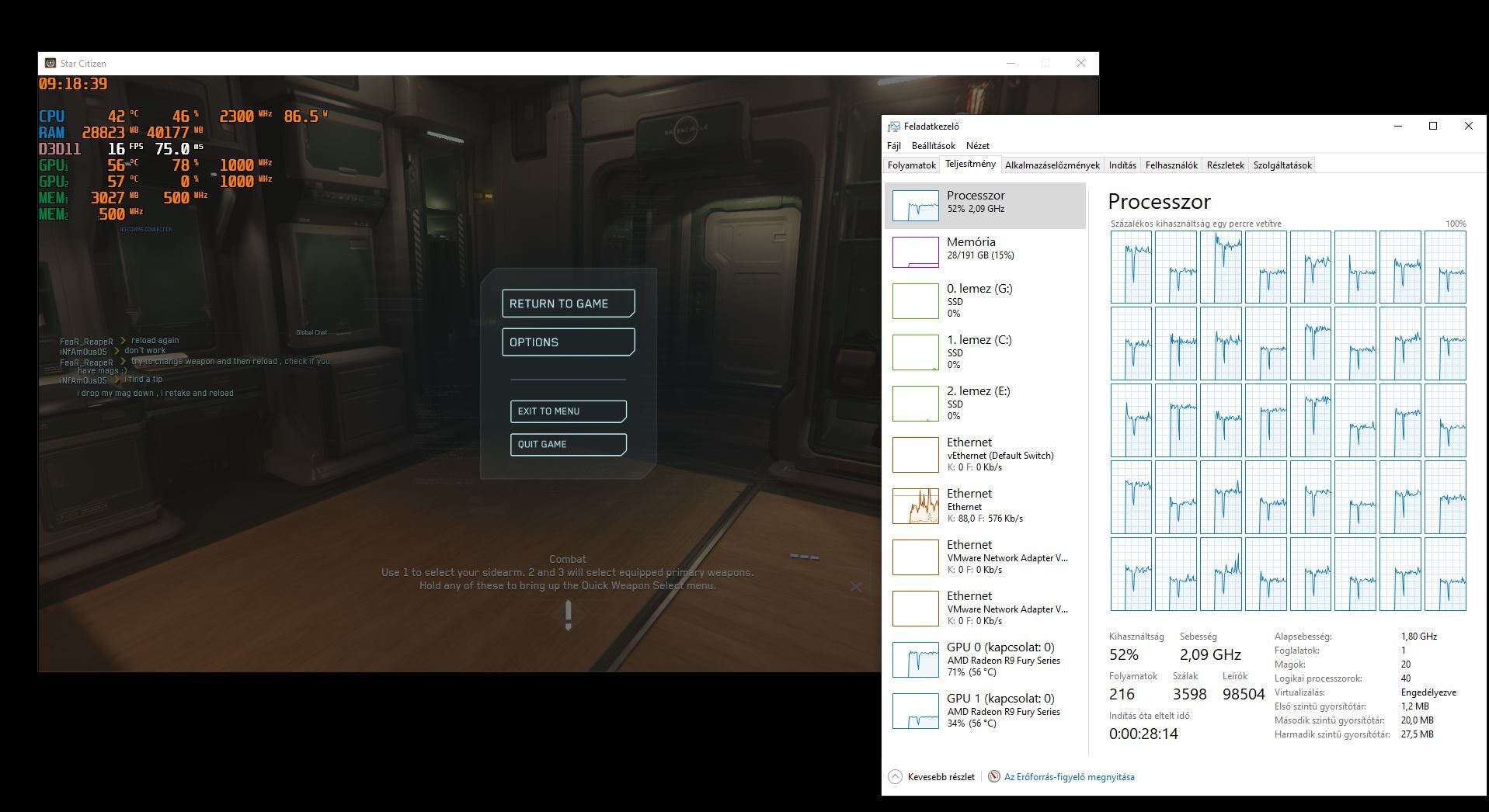Click the 'reload again' chat message

pyautogui.click(x=155, y=340)
